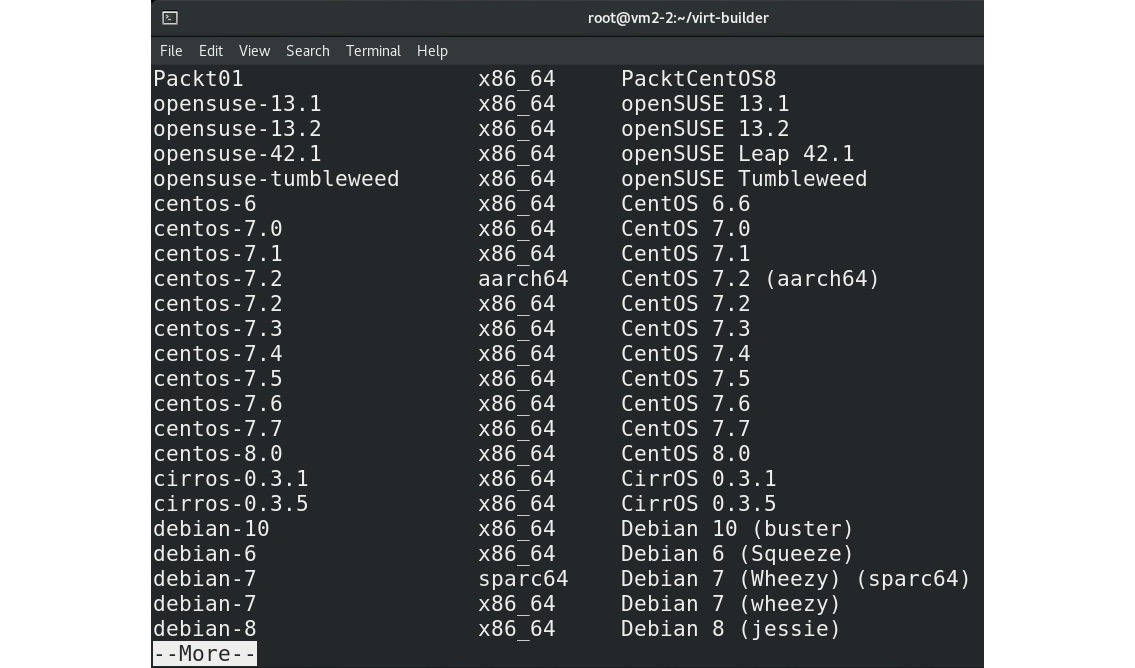Screen dimensions: 1135x668
Task: Click the CentOS 6.6 description
Action: click(685, 203)
